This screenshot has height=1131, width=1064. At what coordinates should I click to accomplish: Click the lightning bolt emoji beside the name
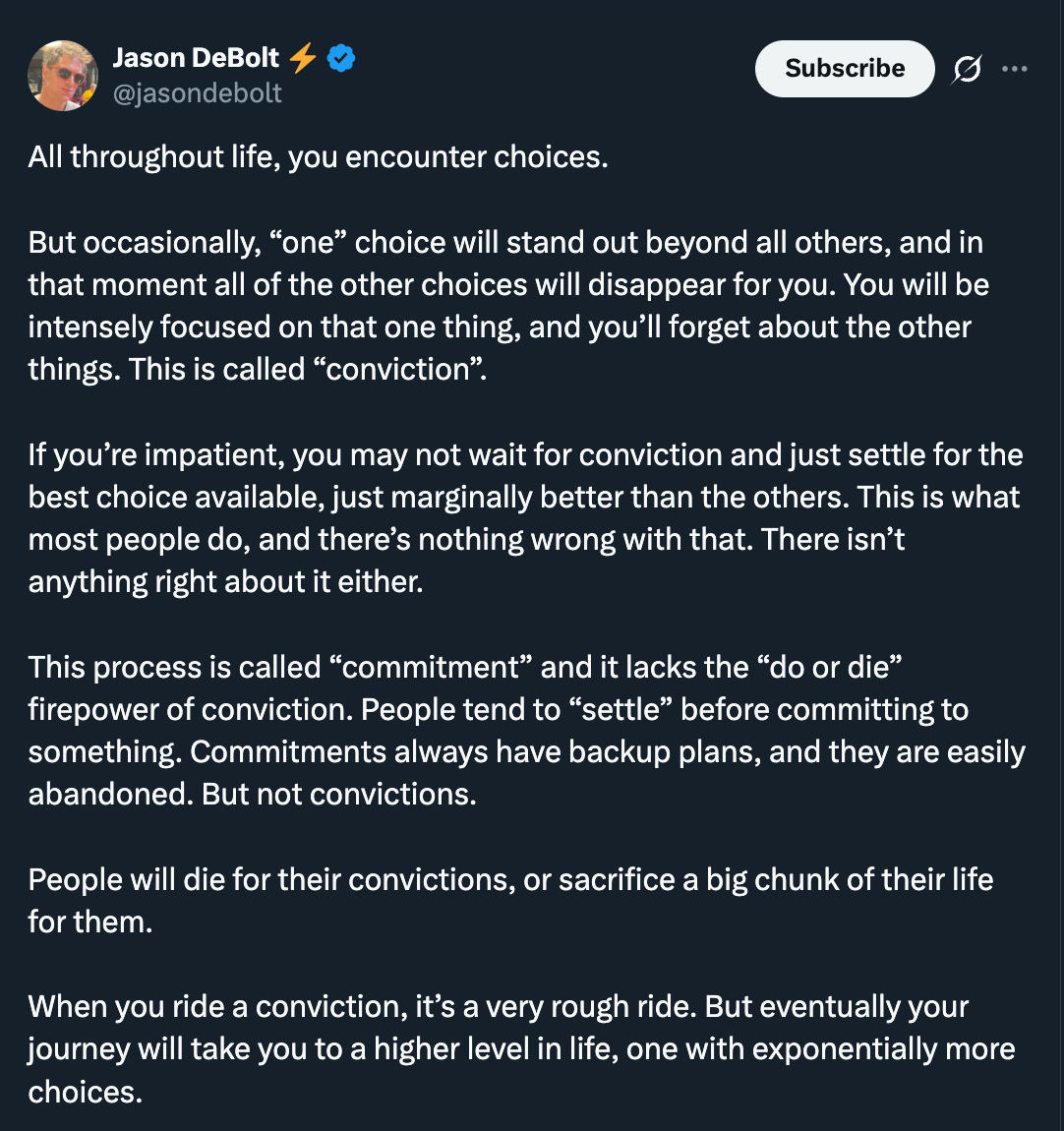point(303,59)
